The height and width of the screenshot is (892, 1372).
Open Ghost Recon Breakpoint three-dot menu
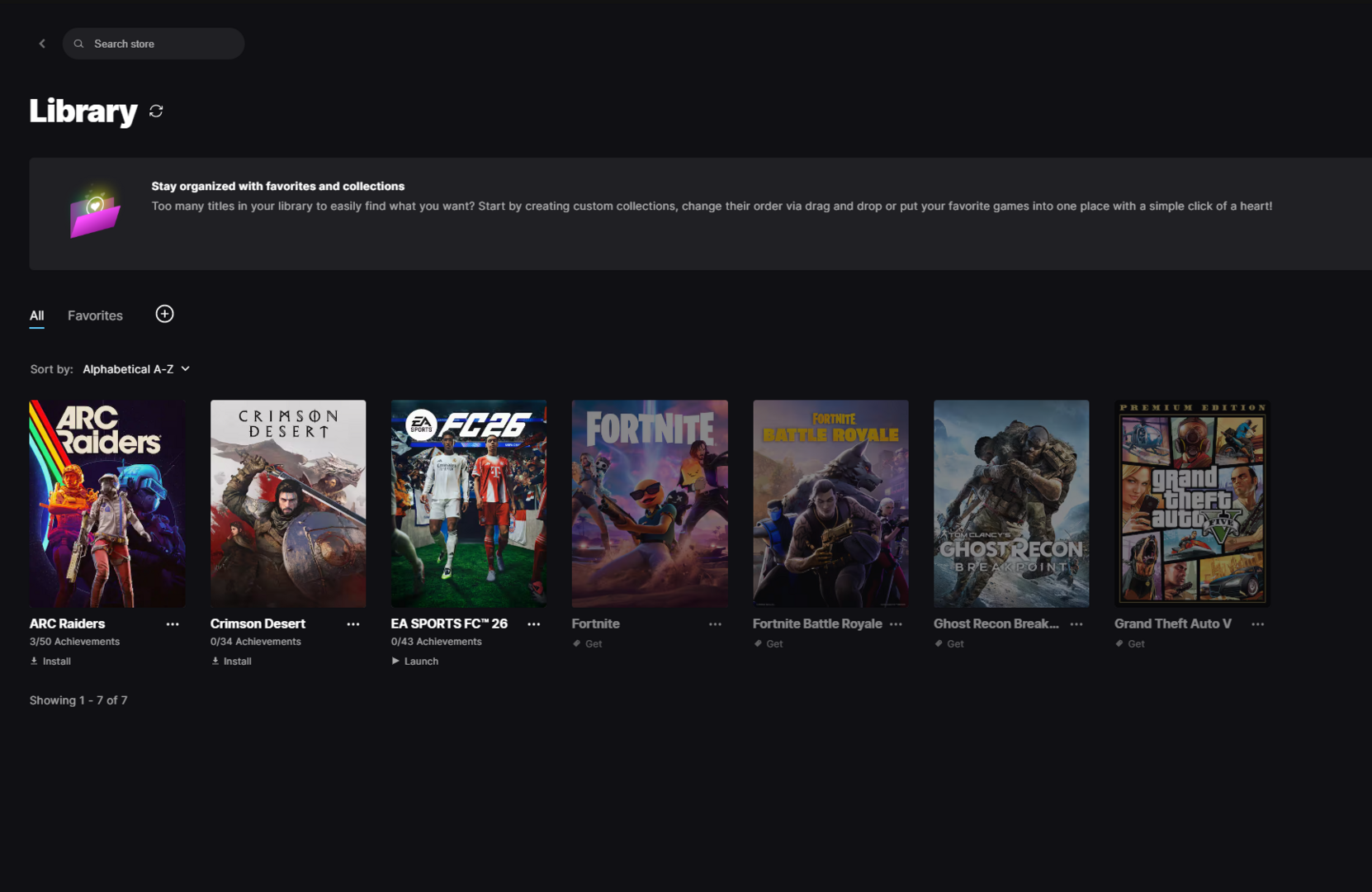(x=1076, y=624)
